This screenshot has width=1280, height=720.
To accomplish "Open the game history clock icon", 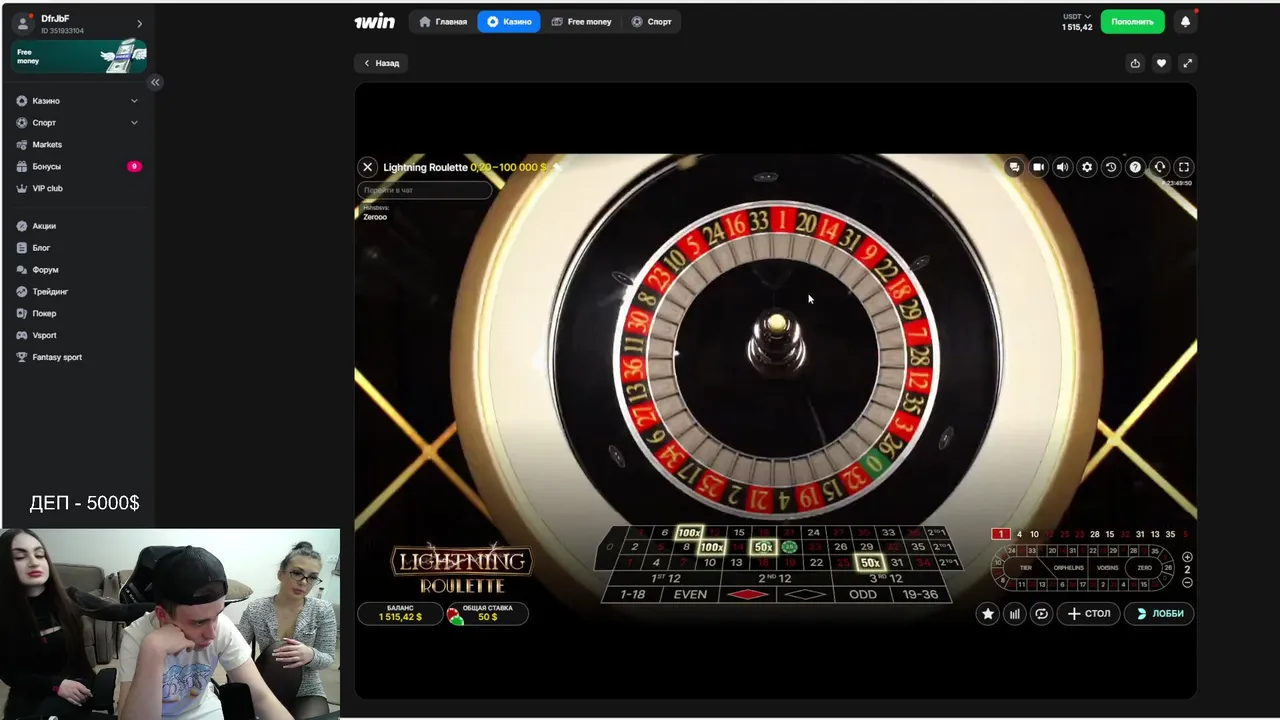I will coord(1111,167).
